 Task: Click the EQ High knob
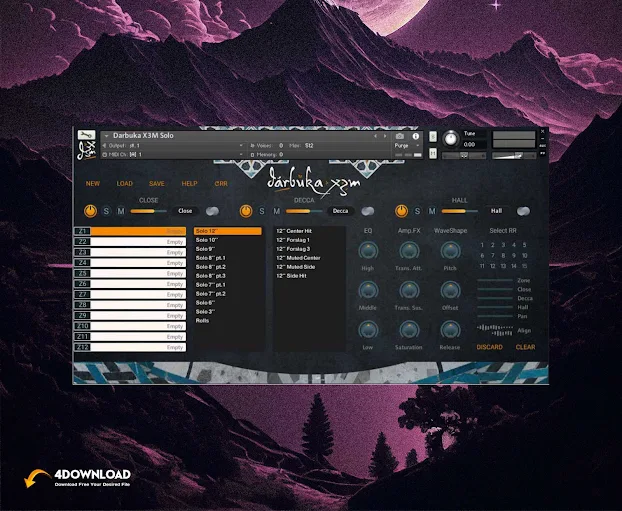[368, 251]
